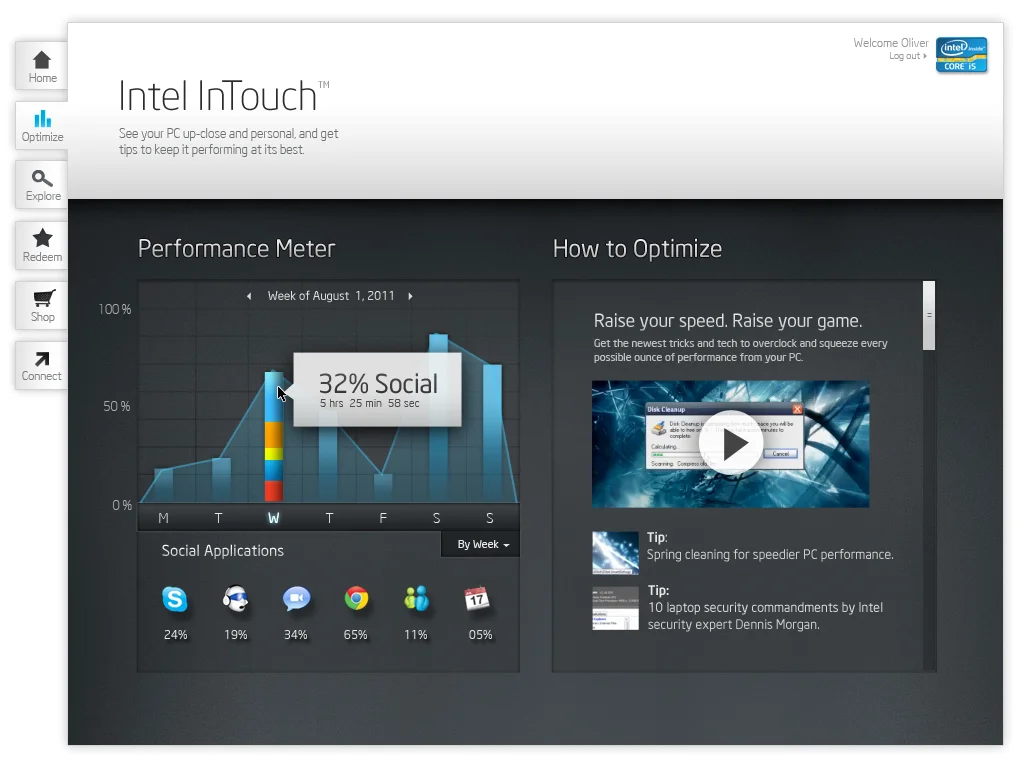Click the calendar app icon
This screenshot has width=1024, height=768.
[x=477, y=598]
